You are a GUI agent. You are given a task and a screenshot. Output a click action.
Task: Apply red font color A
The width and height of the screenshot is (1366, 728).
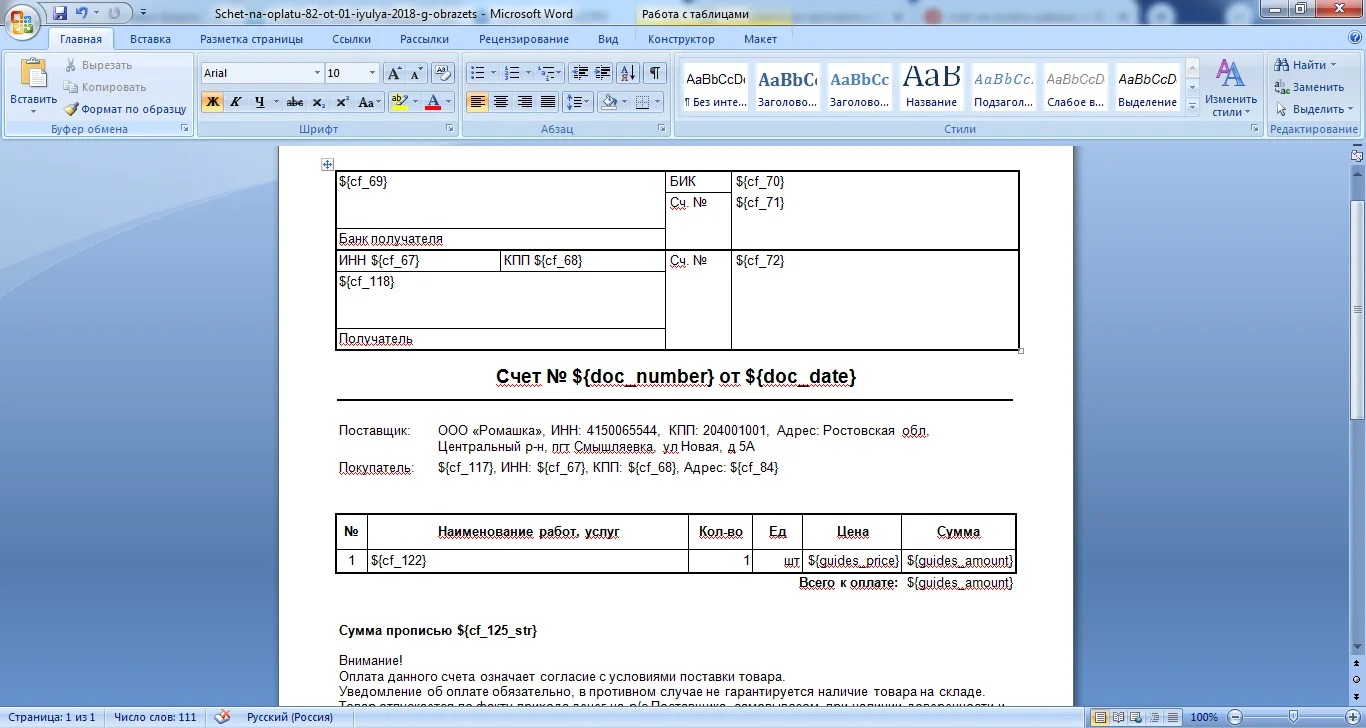pos(433,102)
